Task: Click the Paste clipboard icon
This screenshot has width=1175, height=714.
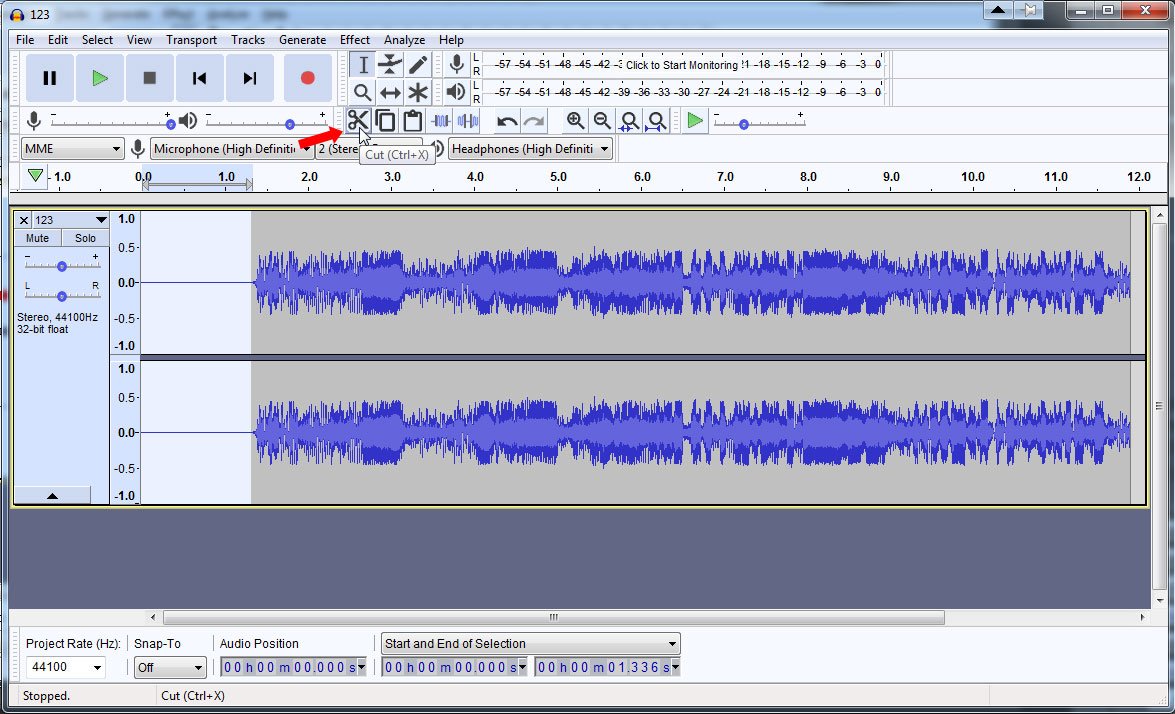Action: point(412,121)
